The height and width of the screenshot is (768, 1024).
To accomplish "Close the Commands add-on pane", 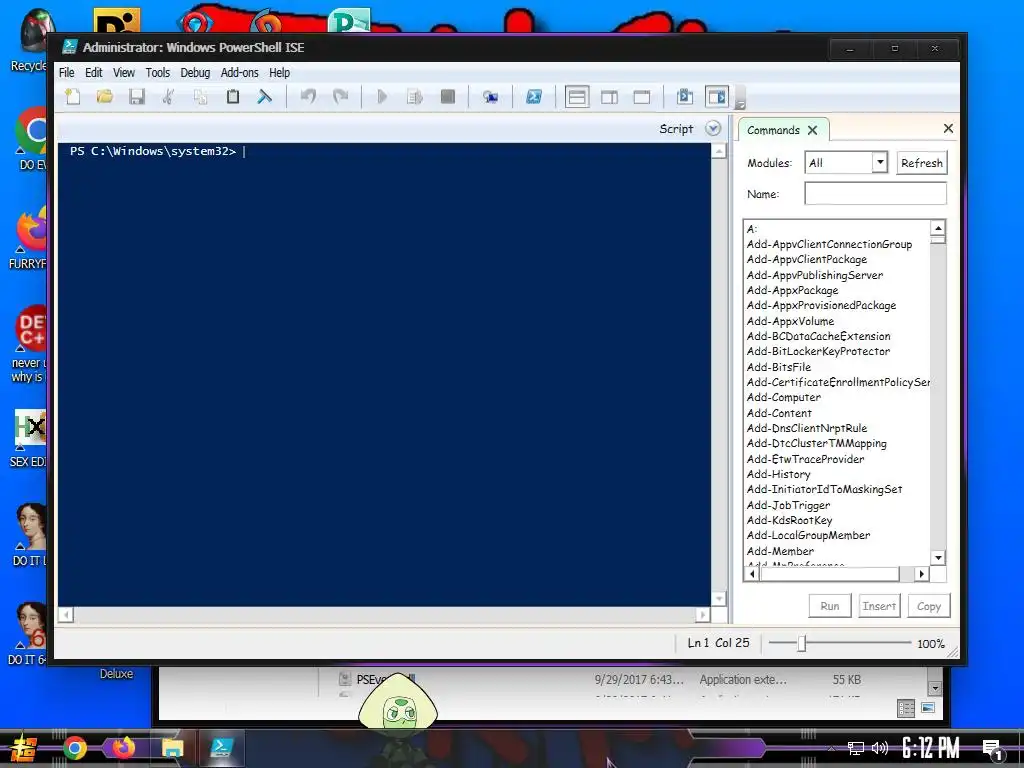I will point(948,129).
